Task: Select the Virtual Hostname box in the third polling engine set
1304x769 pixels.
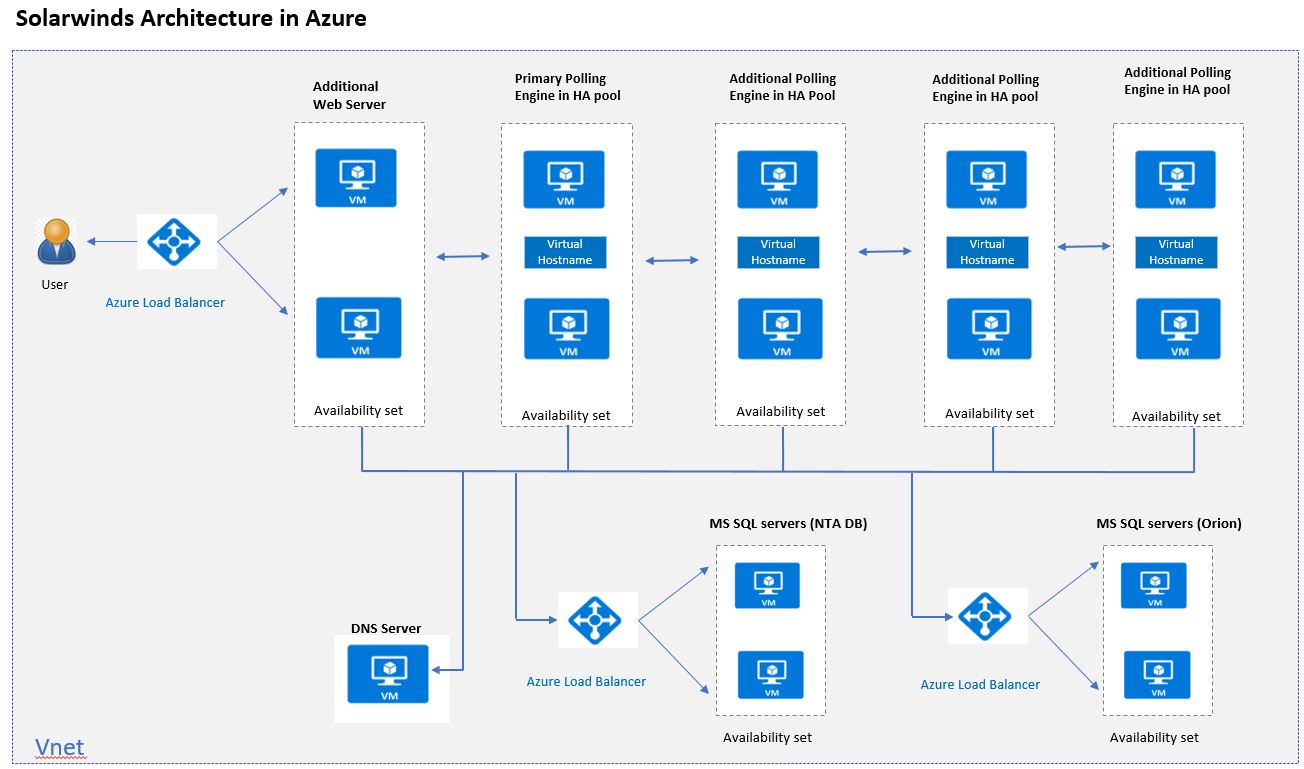Action: (987, 252)
